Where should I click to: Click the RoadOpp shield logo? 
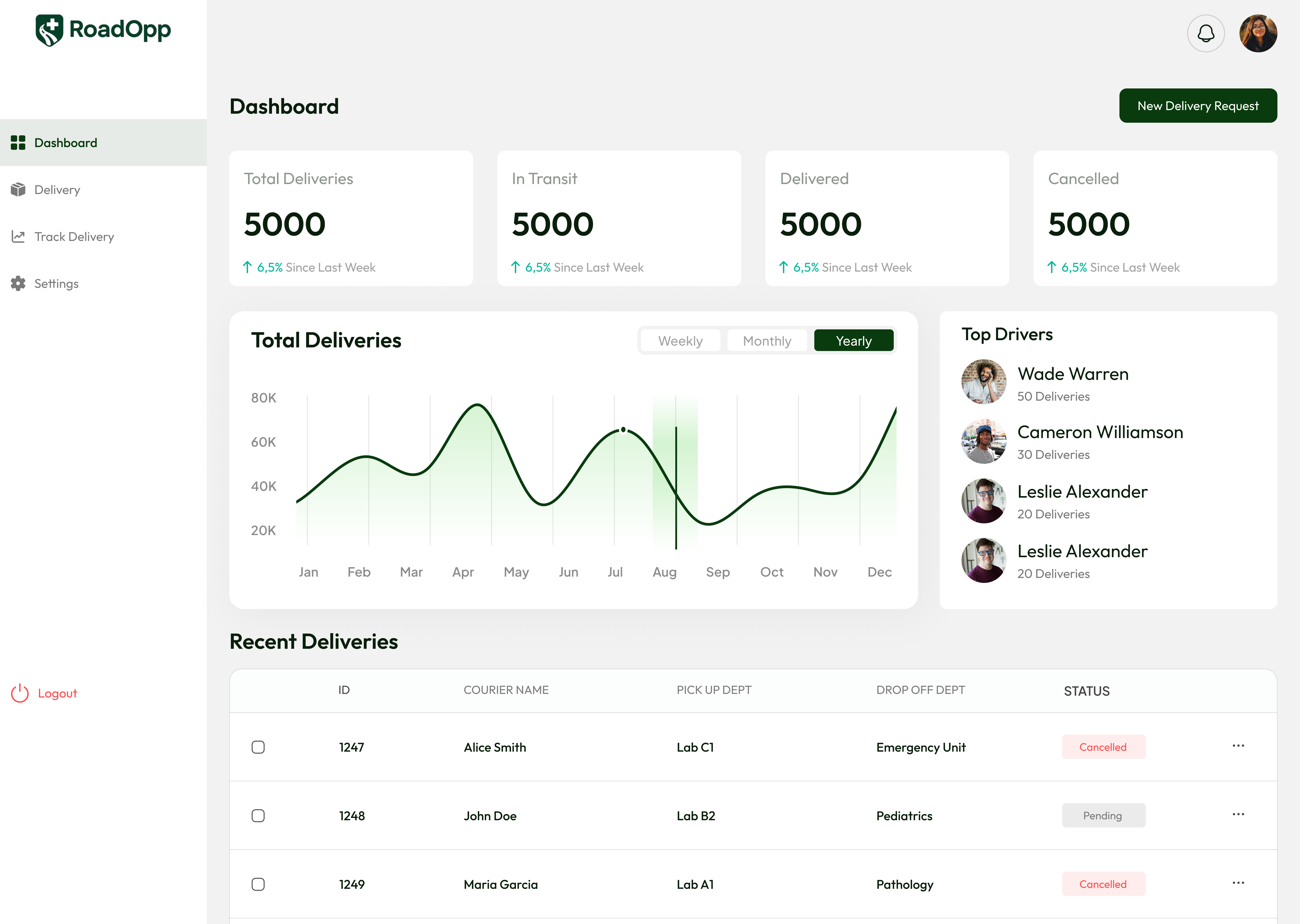49,30
